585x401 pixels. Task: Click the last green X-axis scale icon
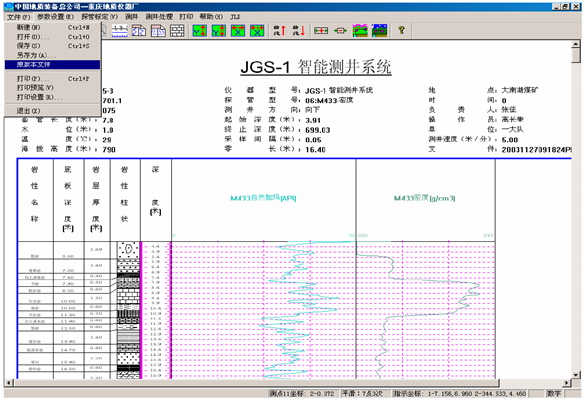pos(257,31)
